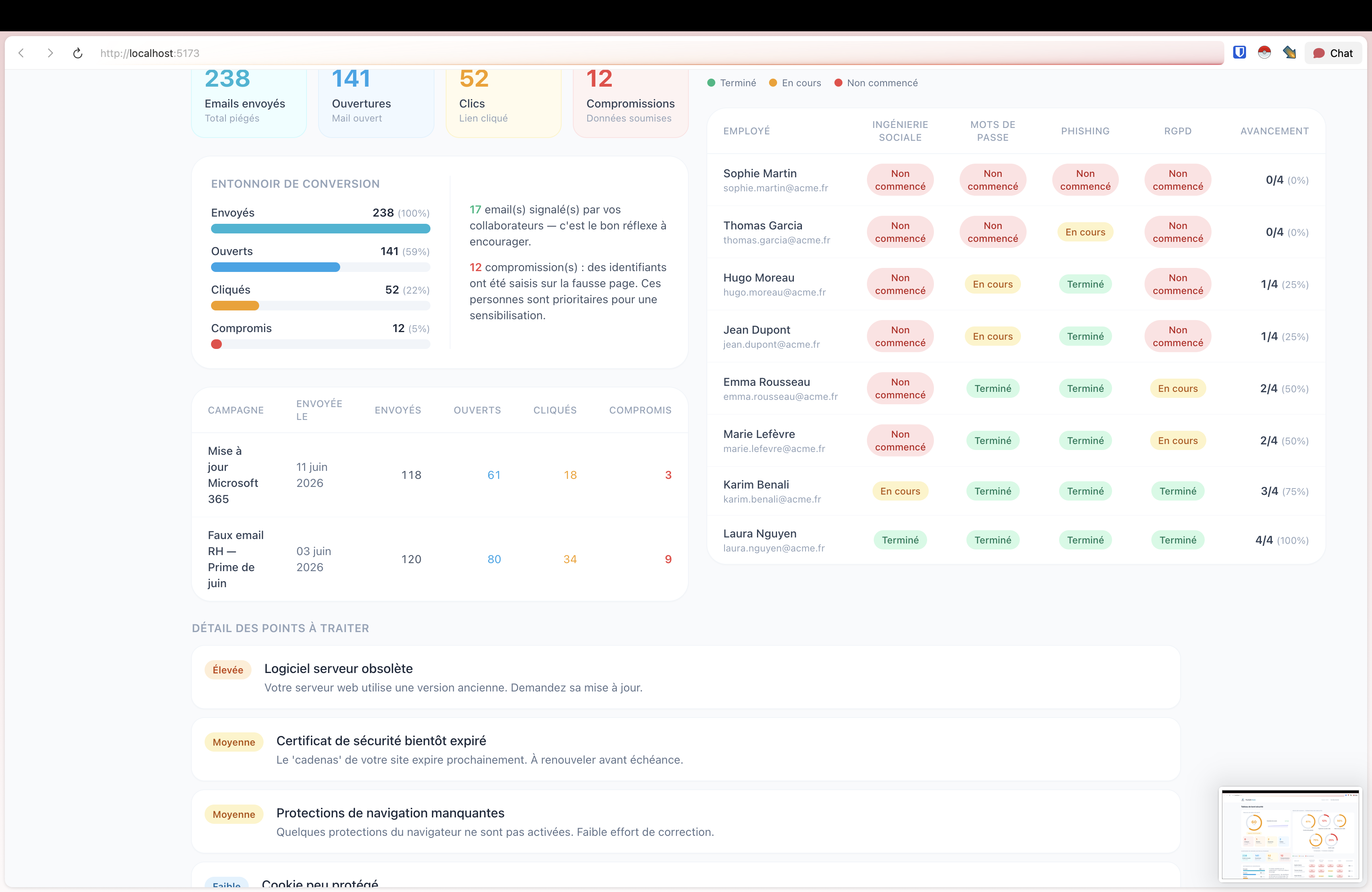Open the Pokéball extension icon

[1264, 53]
